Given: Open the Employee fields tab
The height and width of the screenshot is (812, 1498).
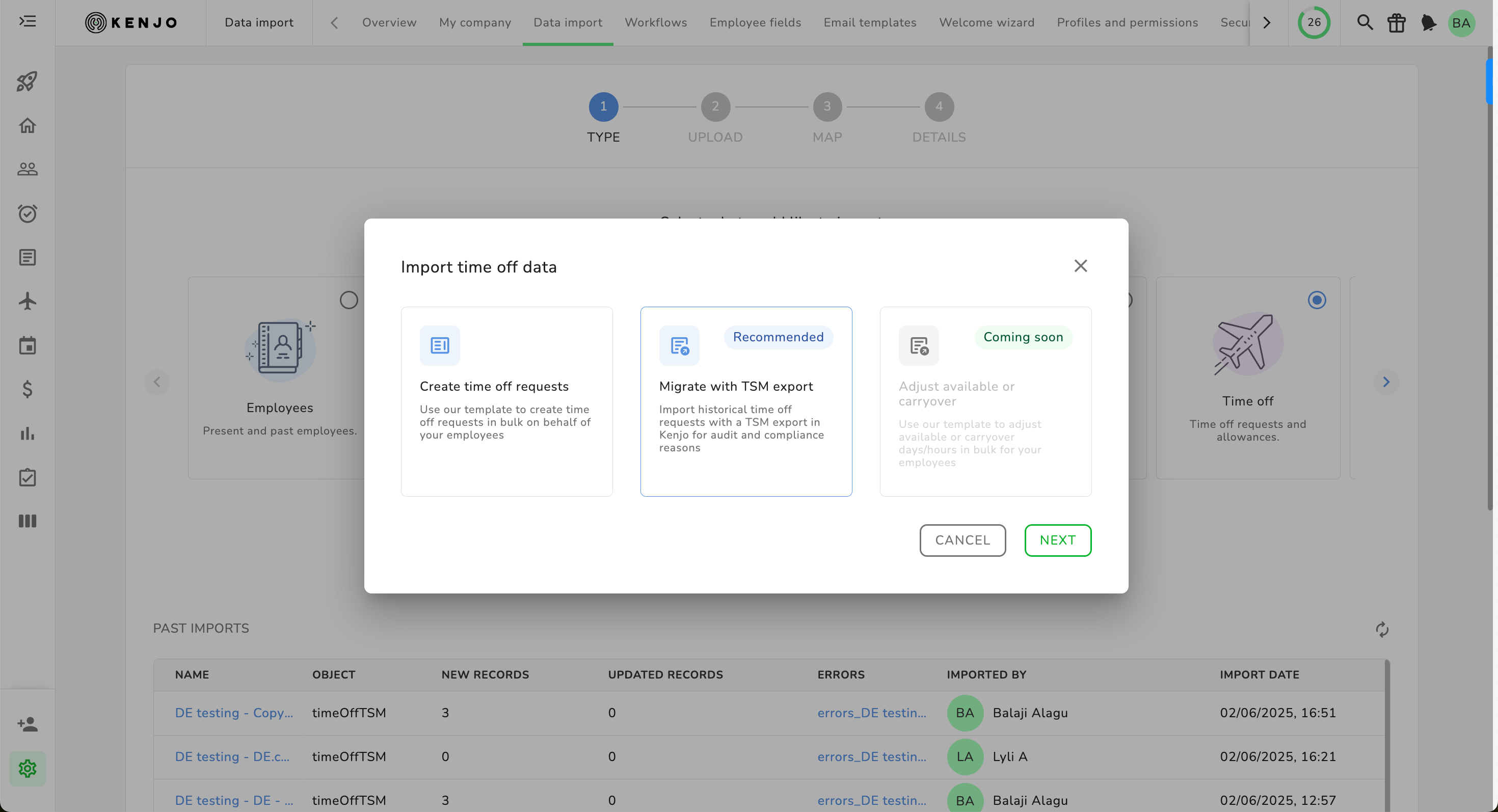Looking at the screenshot, I should pos(755,22).
